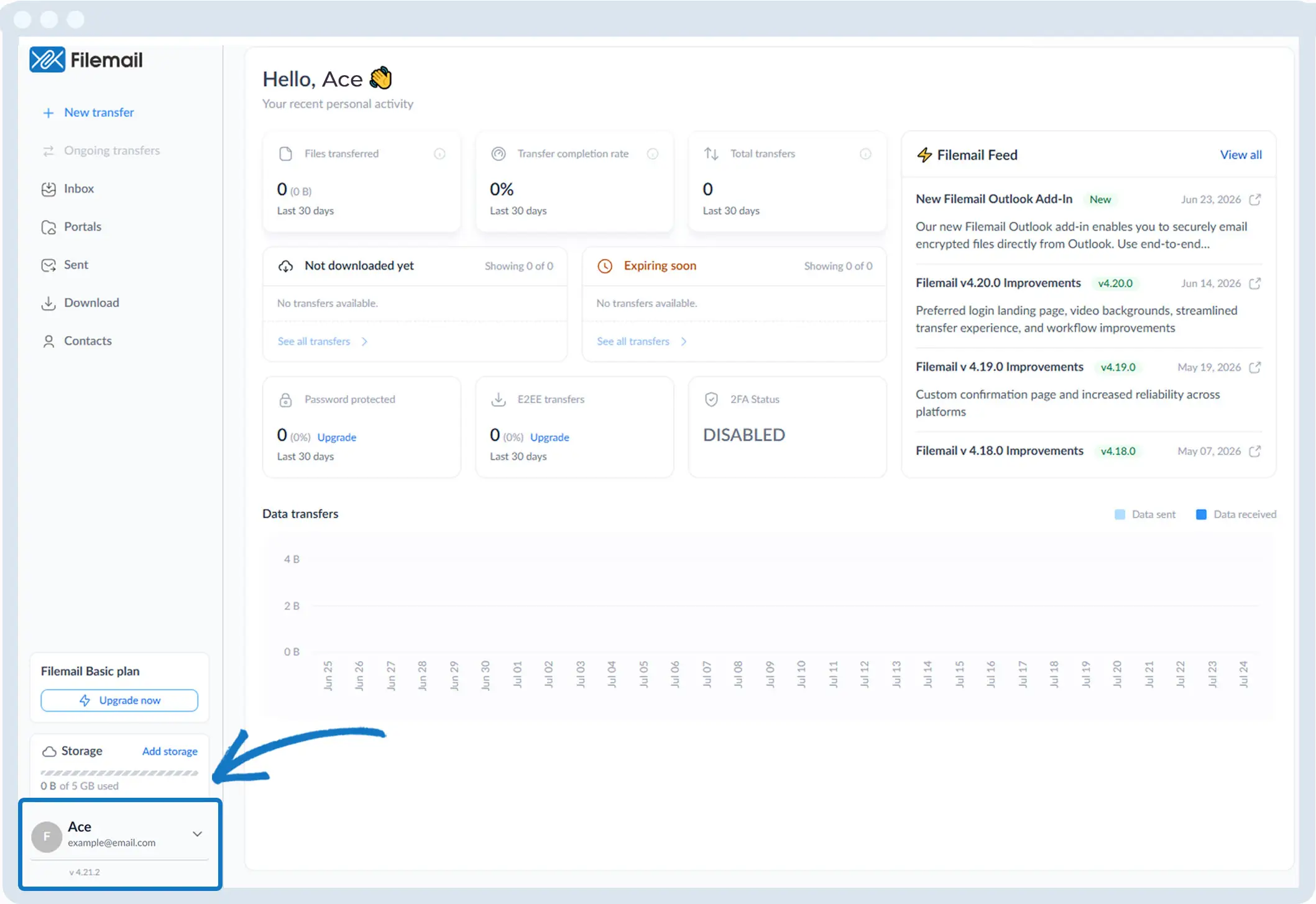The image size is (1316, 904).
Task: Click the example@email.com address
Action: 112,843
